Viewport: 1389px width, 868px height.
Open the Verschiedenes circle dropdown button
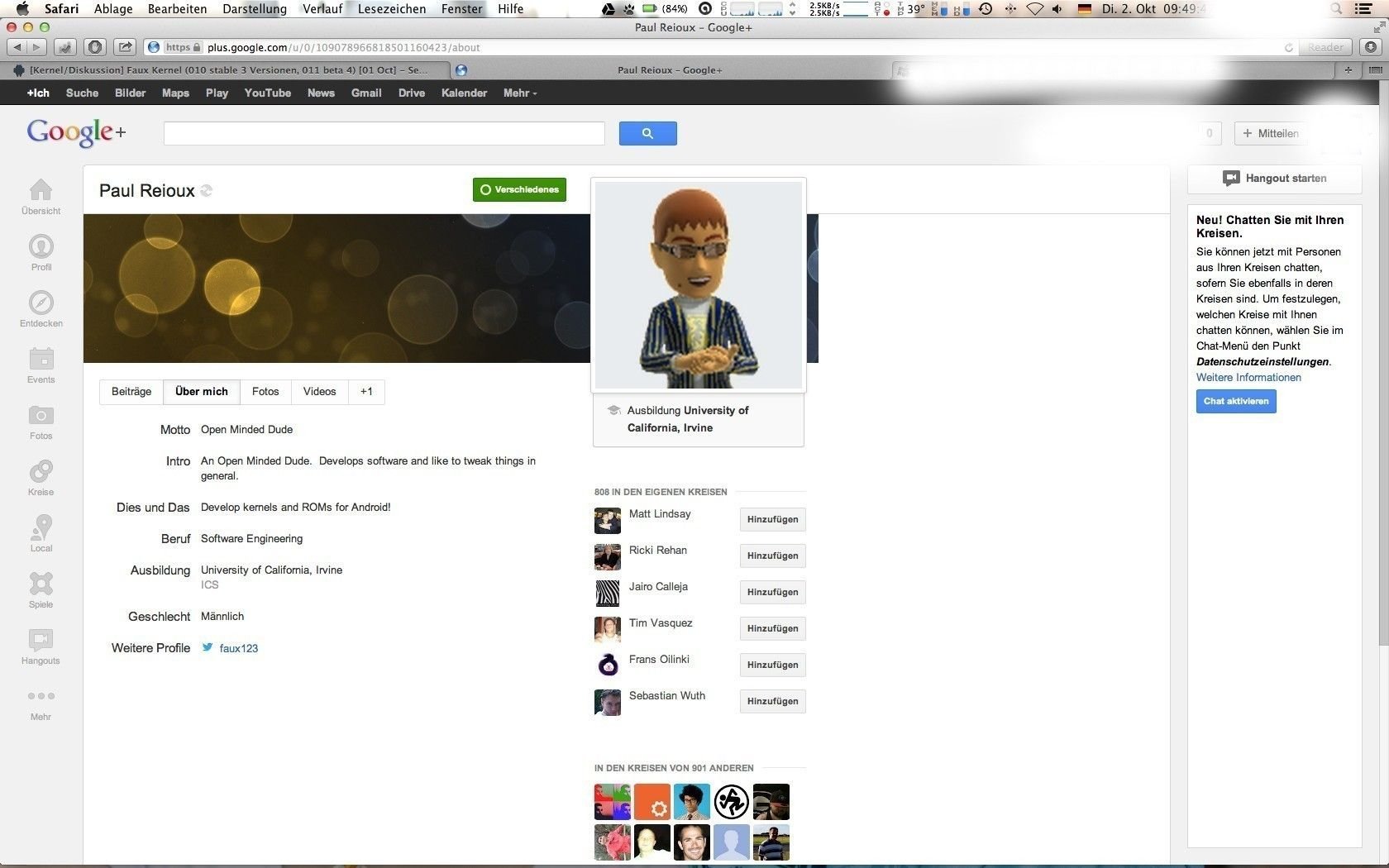coord(519,189)
